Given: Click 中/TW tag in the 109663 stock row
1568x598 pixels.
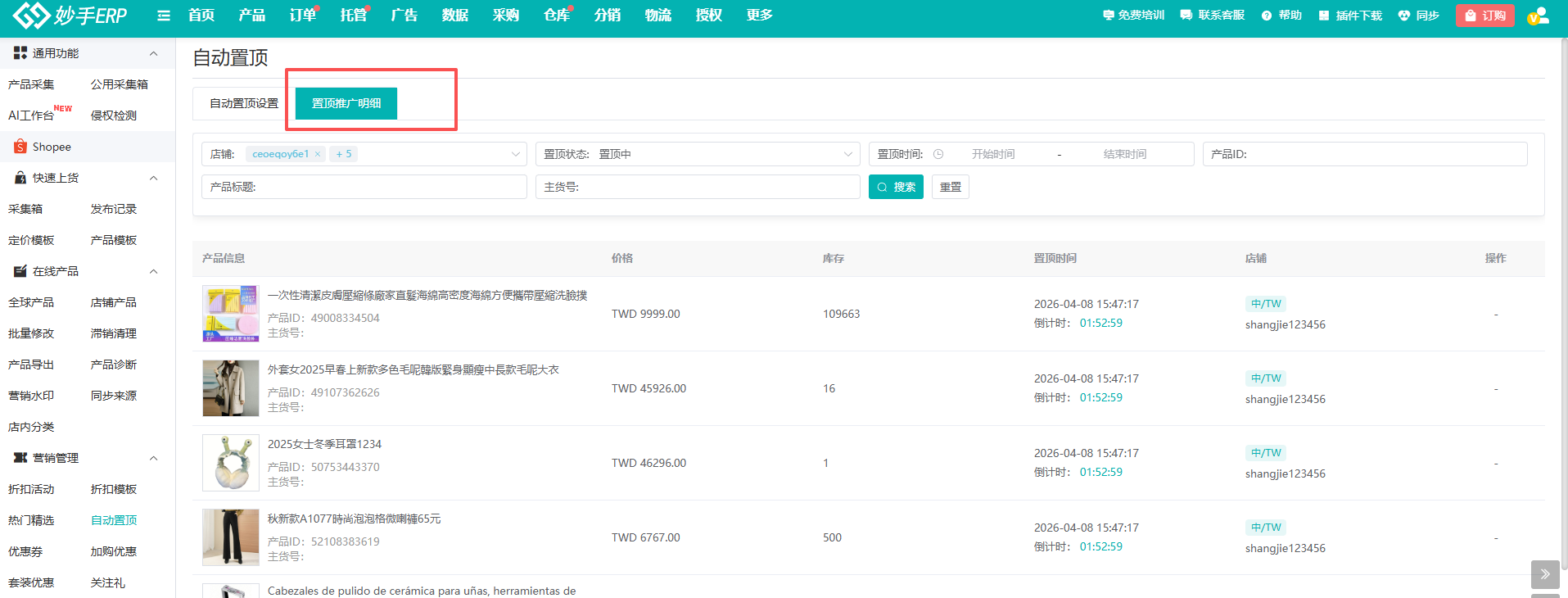Looking at the screenshot, I should (x=1266, y=304).
